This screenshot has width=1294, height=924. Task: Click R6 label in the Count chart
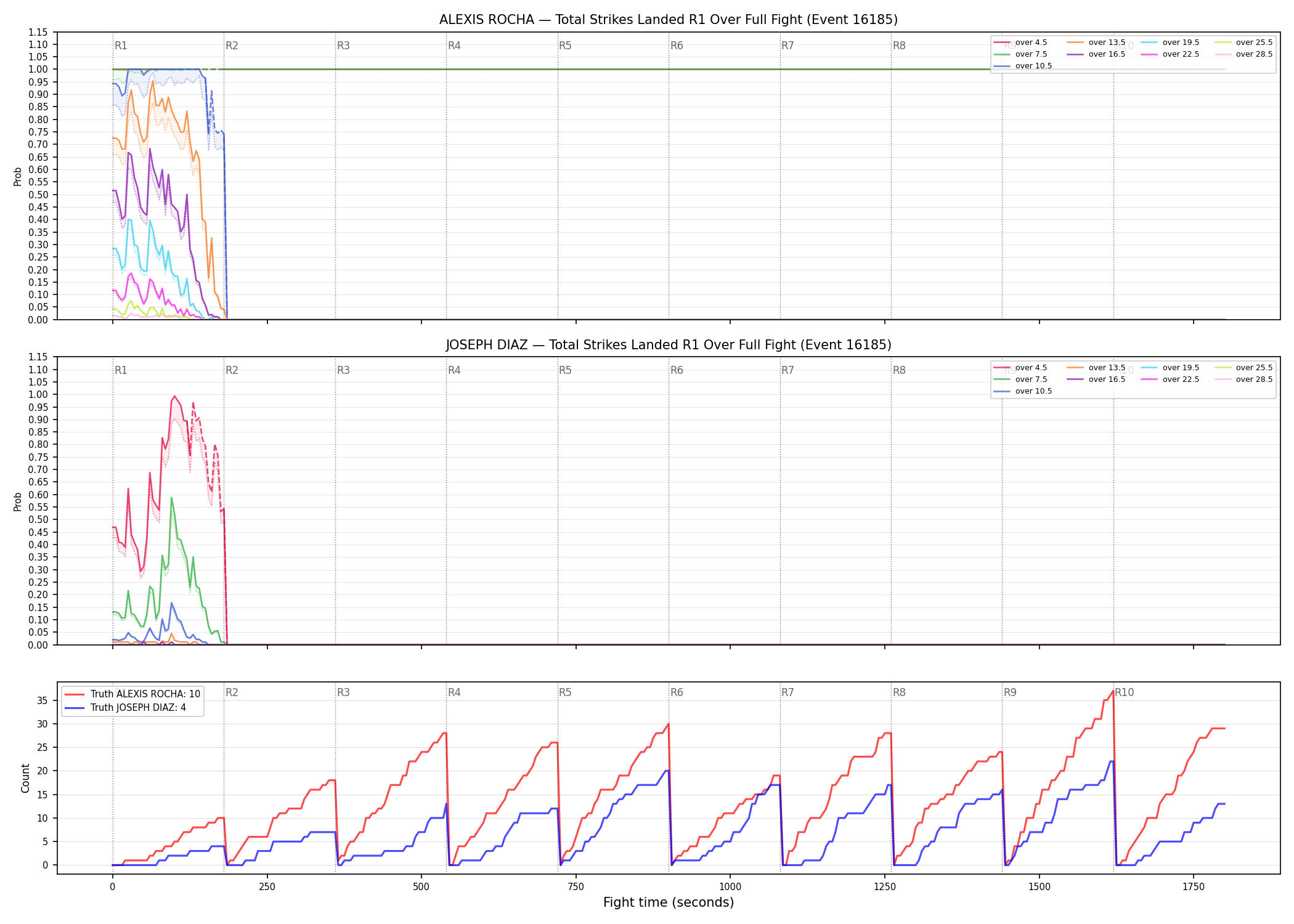677,692
